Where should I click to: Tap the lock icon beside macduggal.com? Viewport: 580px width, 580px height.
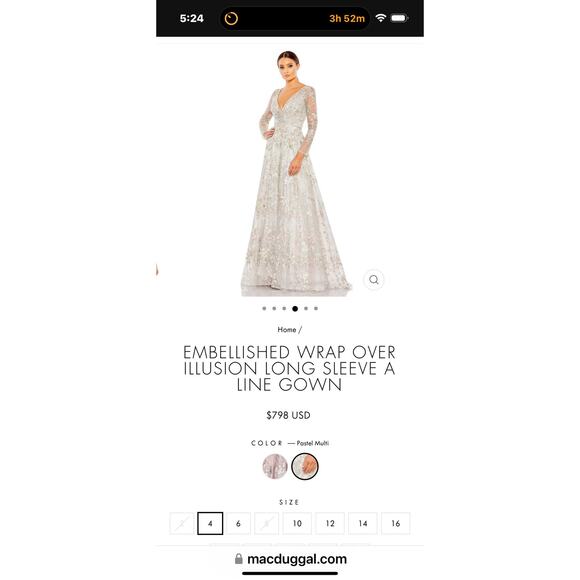tap(239, 559)
